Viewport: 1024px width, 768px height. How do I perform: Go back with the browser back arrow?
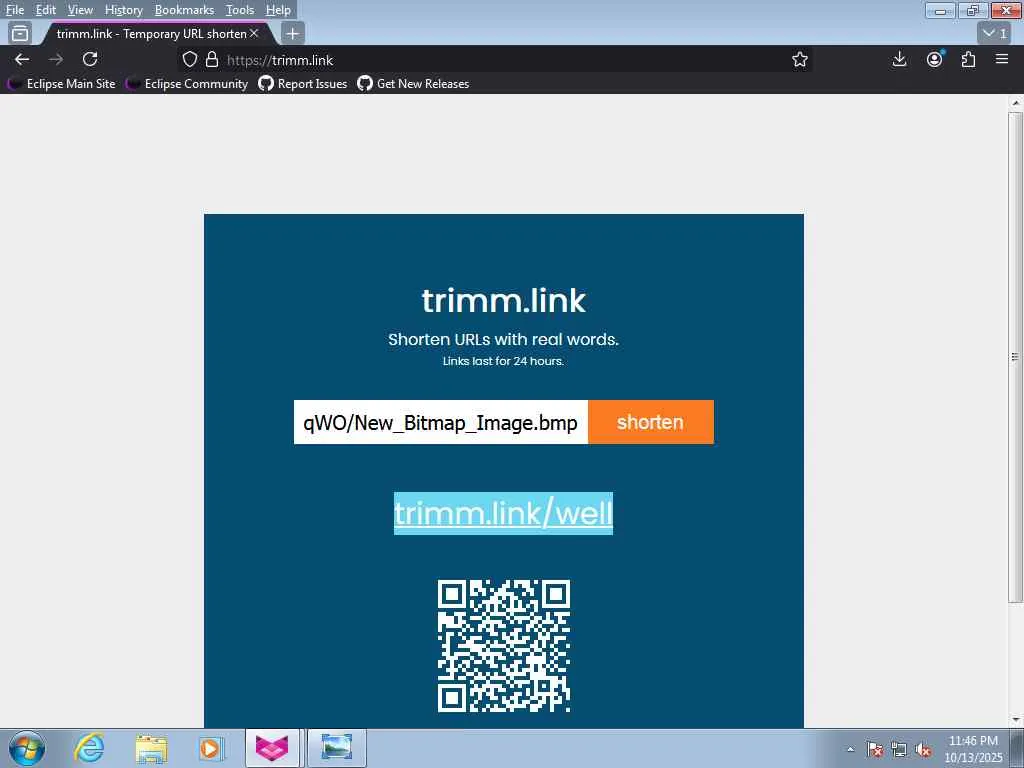(x=22, y=59)
